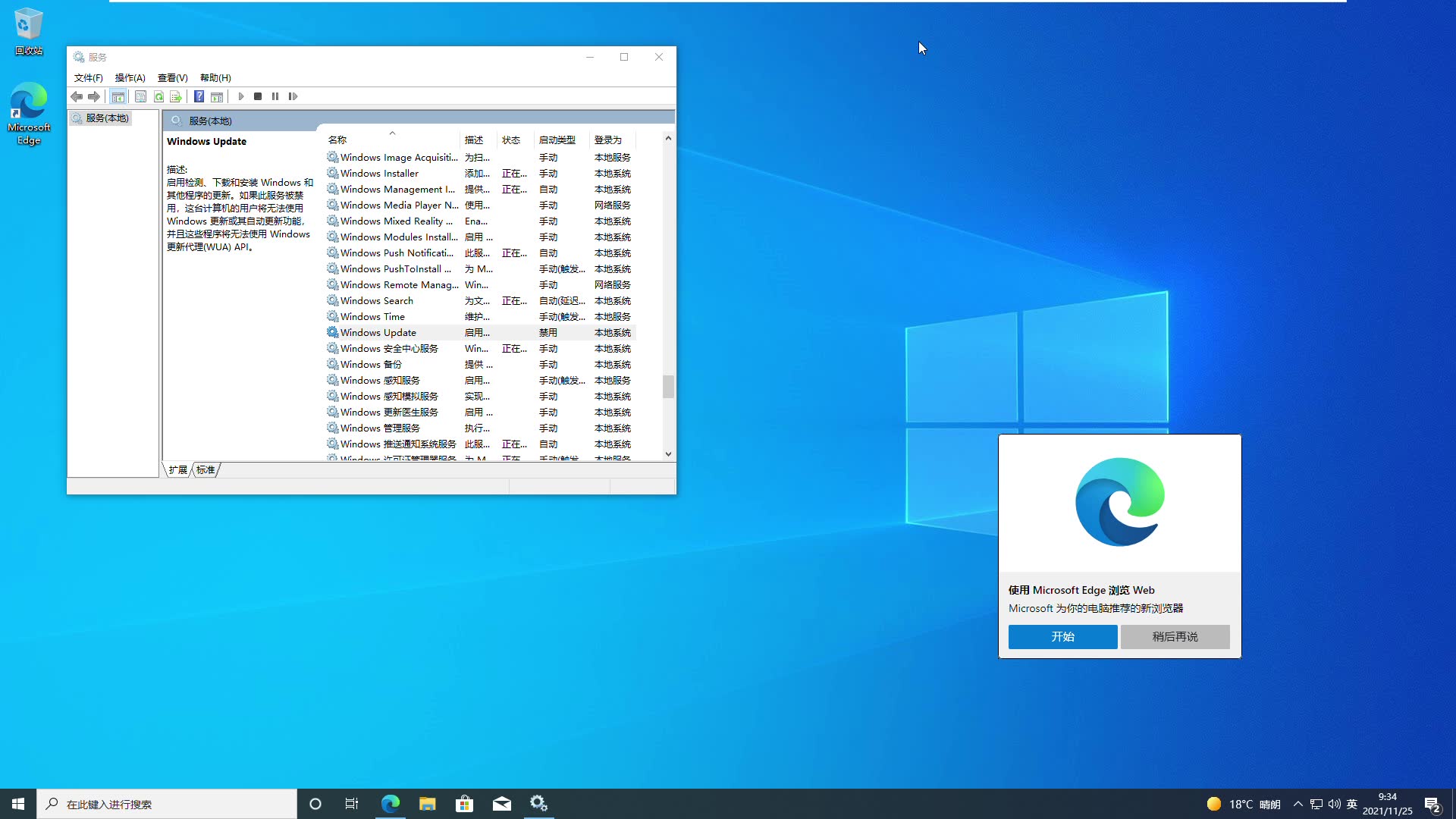This screenshot has width=1456, height=819.
Task: Click the back navigation arrow icon
Action: point(77,96)
